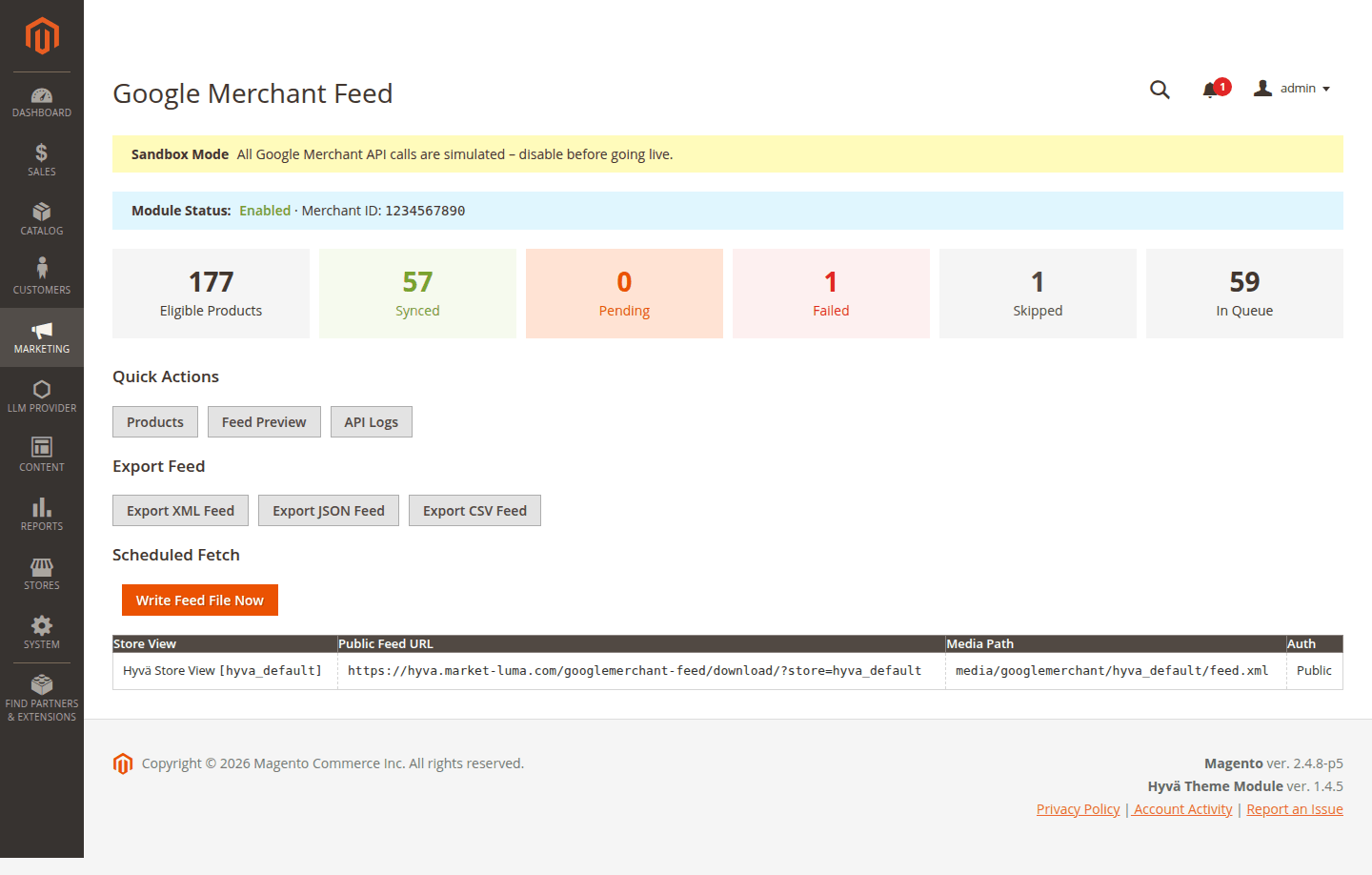Viewport: 1372px width, 875px height.
Task: Click the Public auth cell
Action: 1314,671
